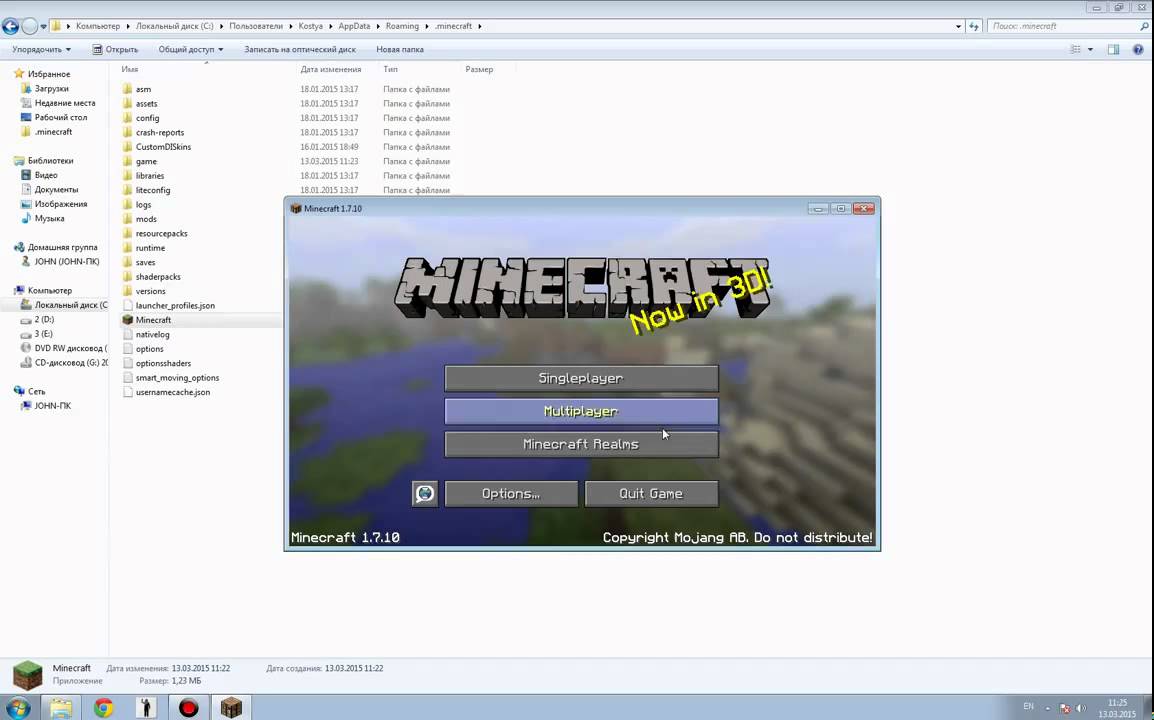Expand the address bar history dropdown
The width and height of the screenshot is (1154, 720).
click(x=957, y=26)
